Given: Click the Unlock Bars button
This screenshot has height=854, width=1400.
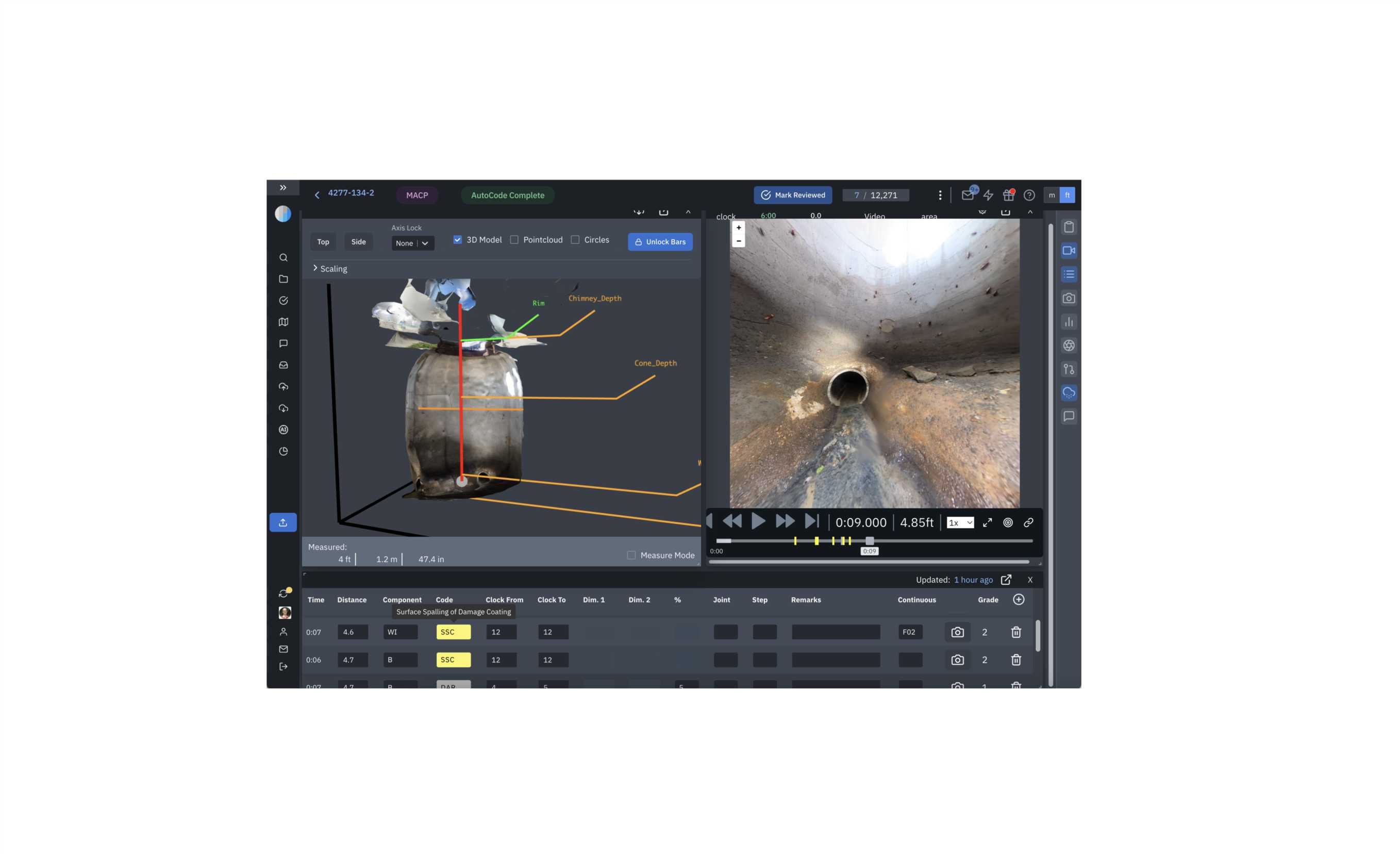Looking at the screenshot, I should 660,242.
